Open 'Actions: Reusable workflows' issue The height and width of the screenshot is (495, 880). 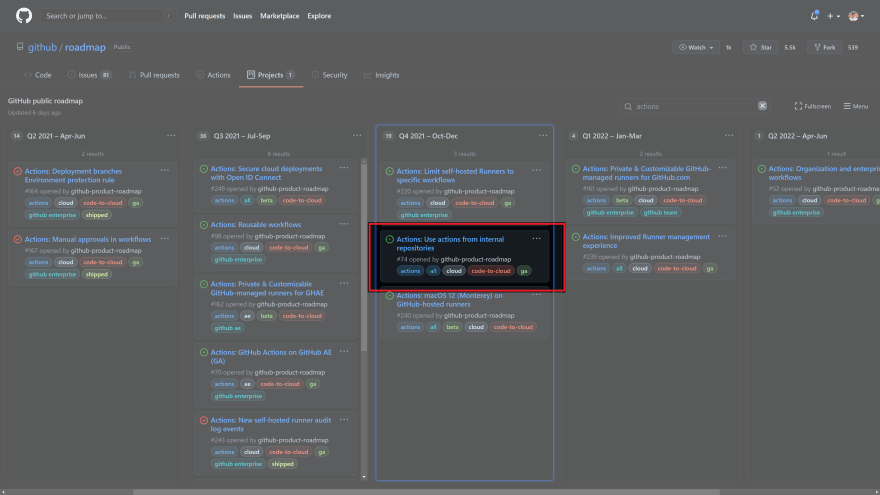[255, 224]
